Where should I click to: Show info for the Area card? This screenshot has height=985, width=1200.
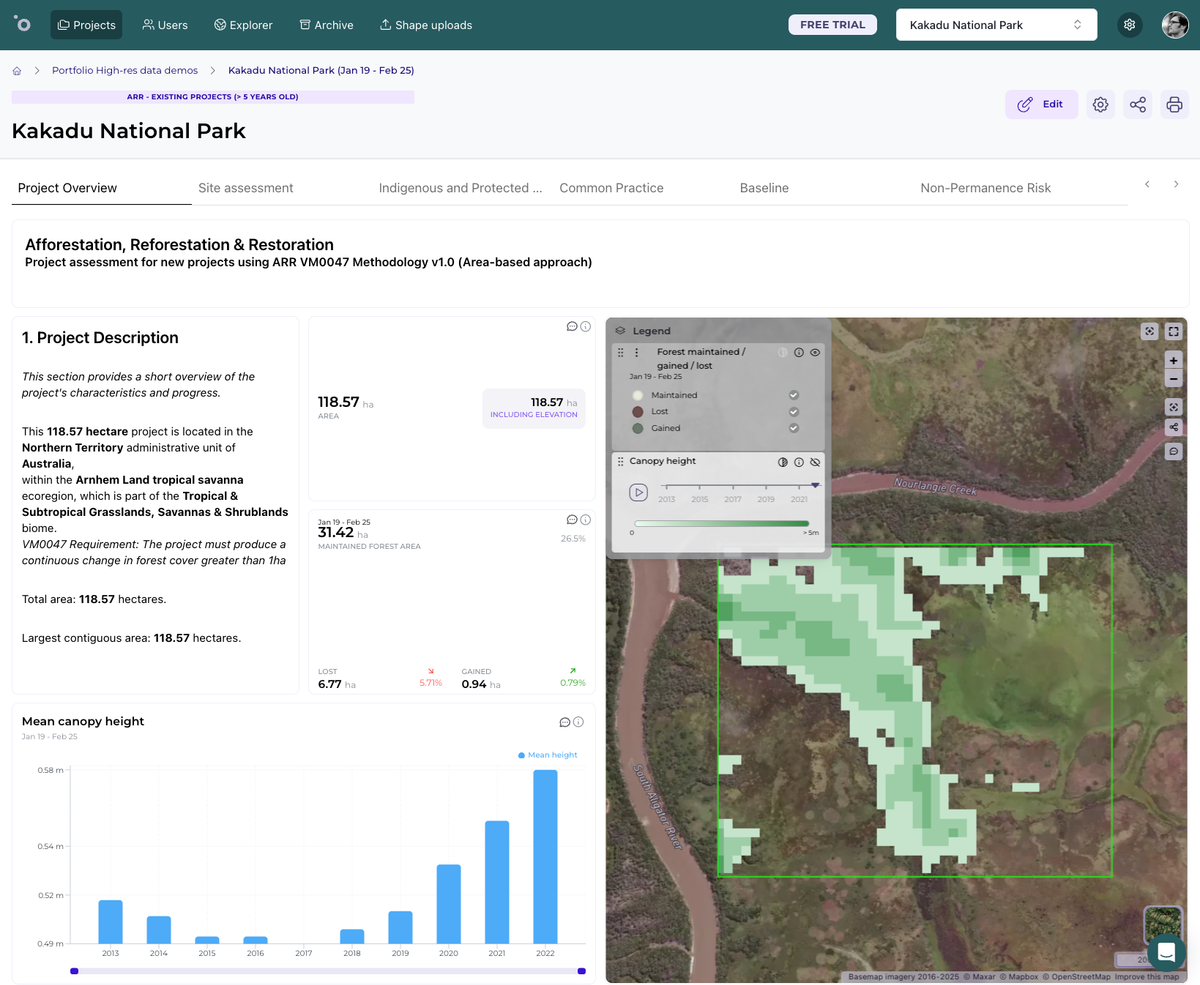(586, 326)
